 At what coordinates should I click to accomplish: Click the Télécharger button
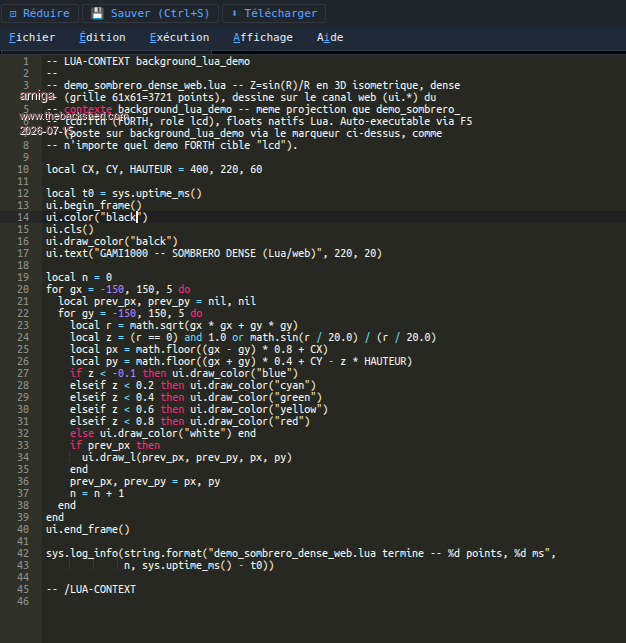(274, 14)
